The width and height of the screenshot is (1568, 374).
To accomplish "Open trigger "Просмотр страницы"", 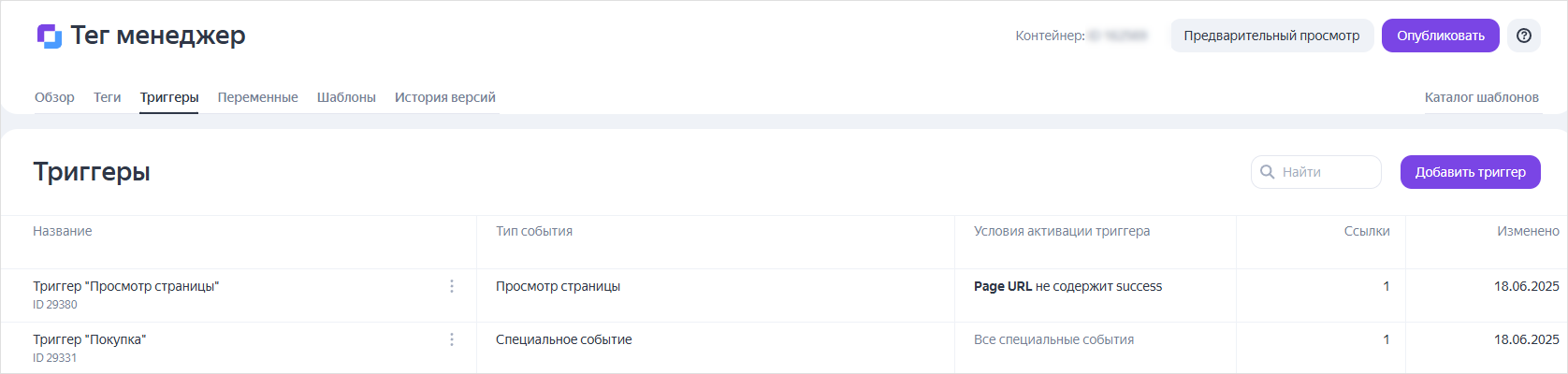I will [125, 286].
